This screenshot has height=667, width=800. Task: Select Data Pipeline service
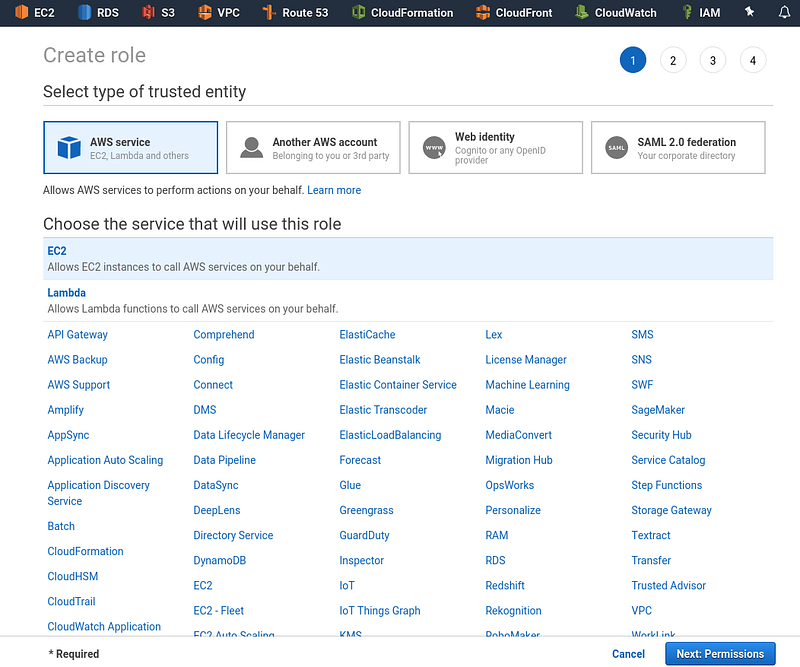tap(224, 460)
